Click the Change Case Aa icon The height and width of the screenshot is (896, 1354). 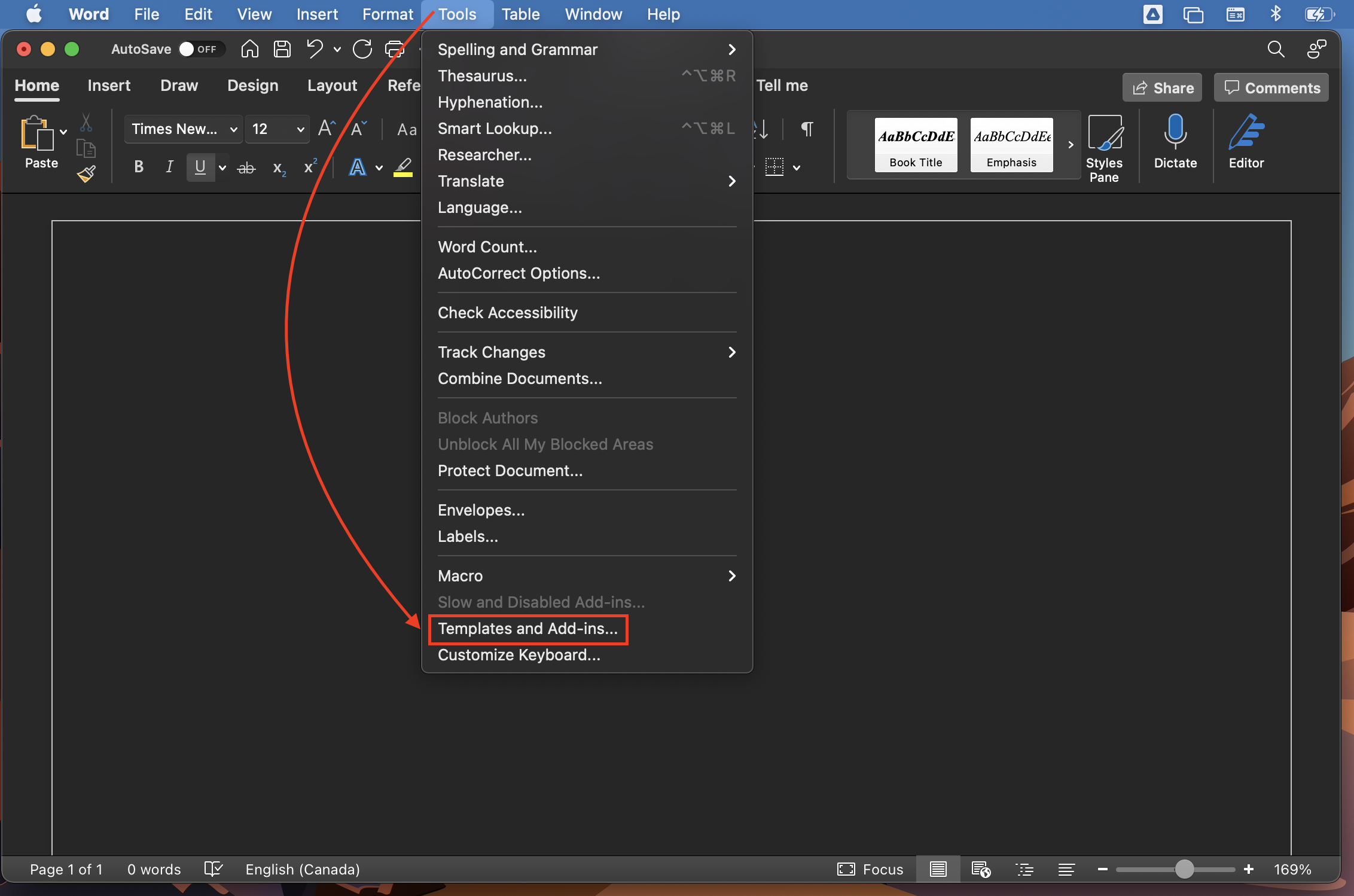tap(407, 129)
